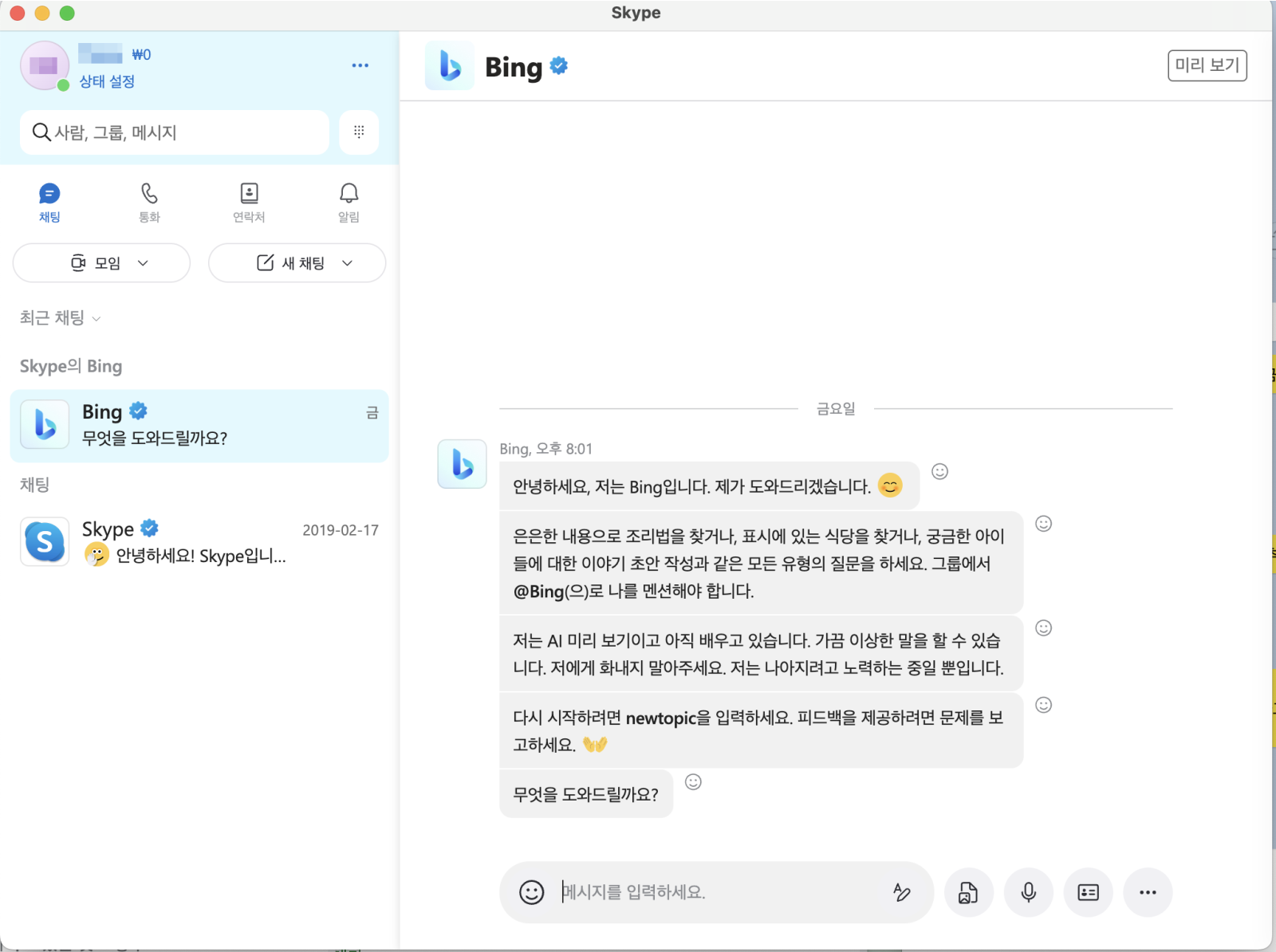This screenshot has height=952, width=1276.
Task: Click the 미리 보기 button
Action: 1207,65
